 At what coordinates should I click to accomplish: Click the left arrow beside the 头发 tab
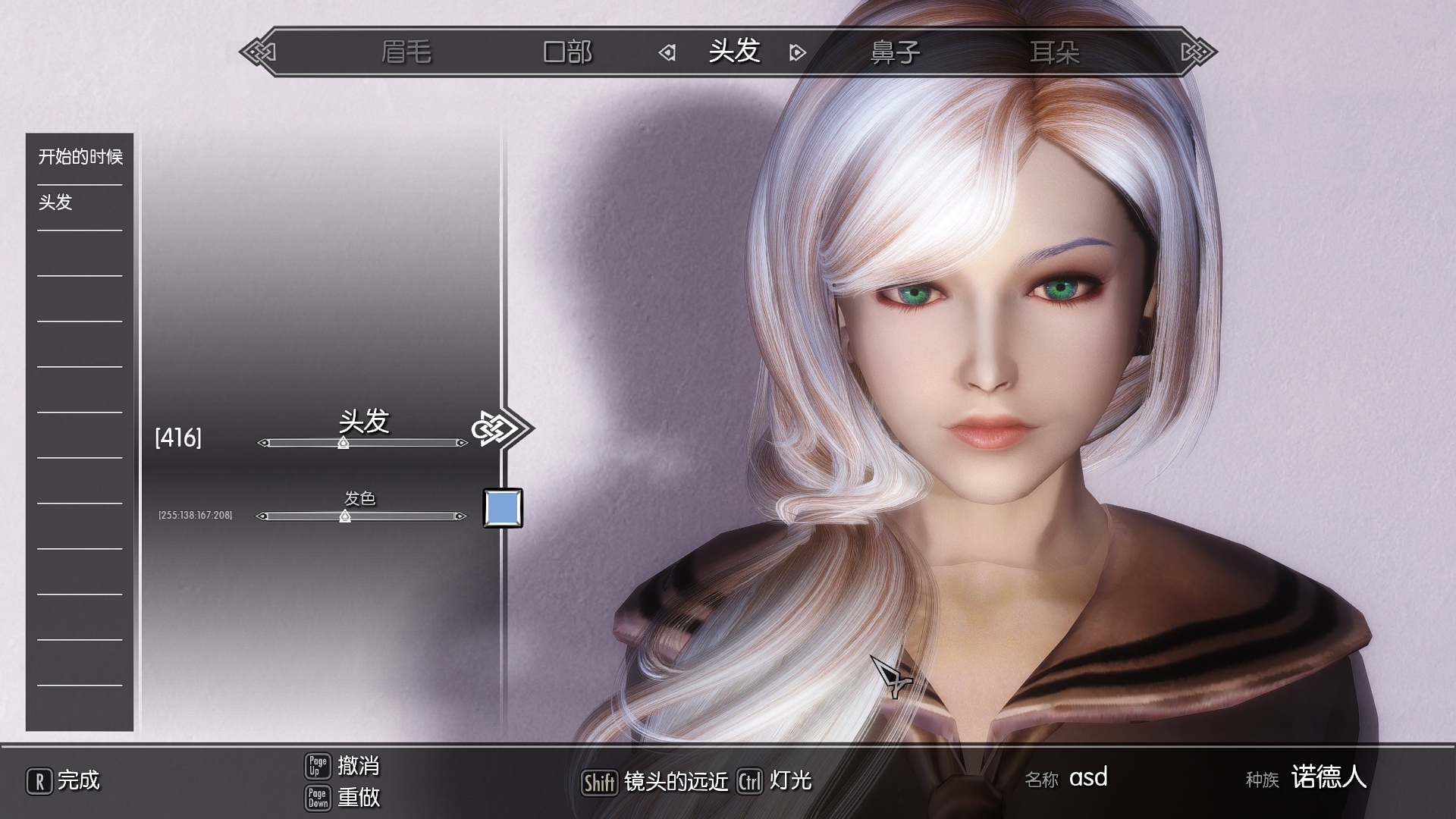667,52
